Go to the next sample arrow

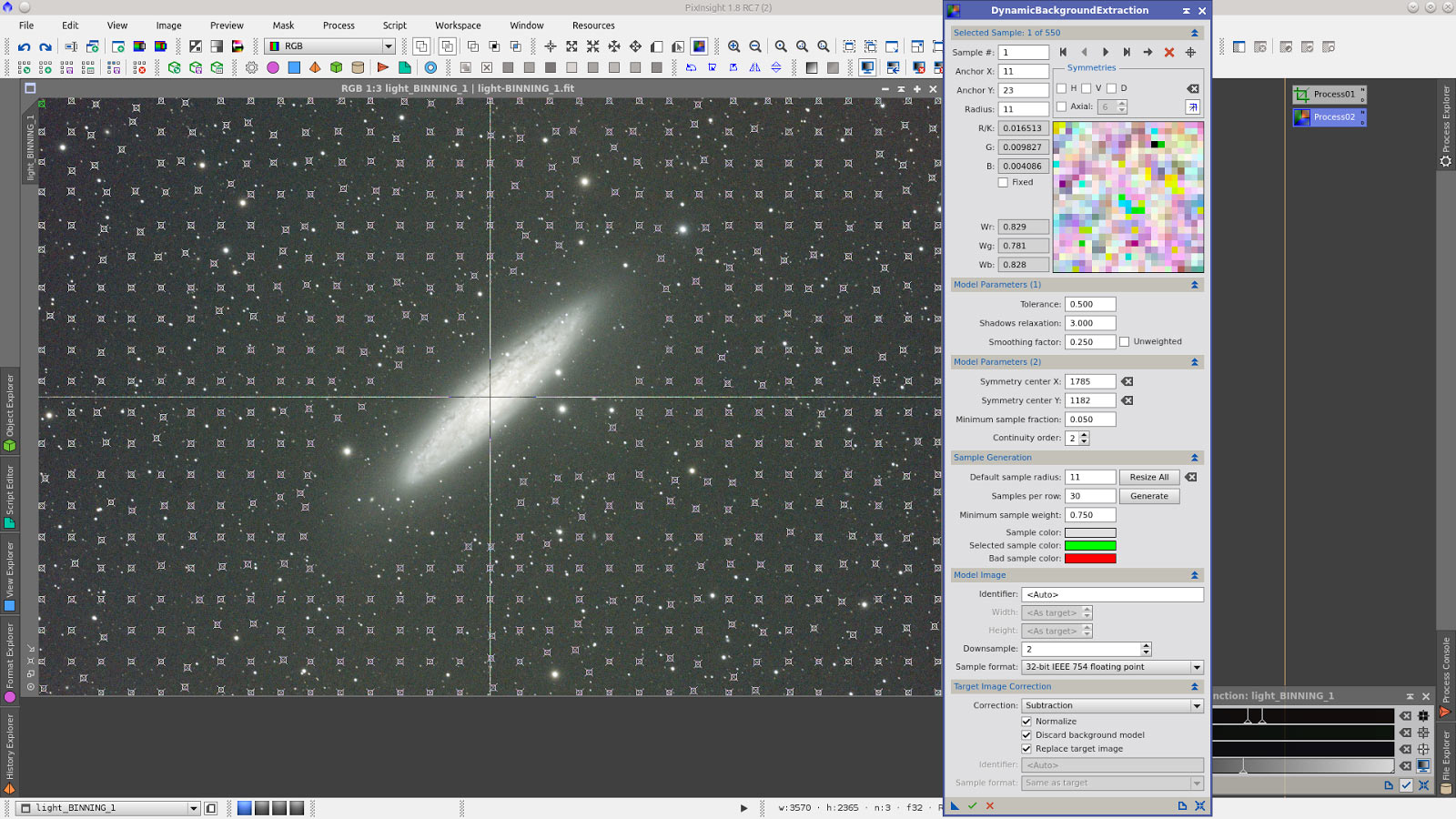click(x=1106, y=53)
